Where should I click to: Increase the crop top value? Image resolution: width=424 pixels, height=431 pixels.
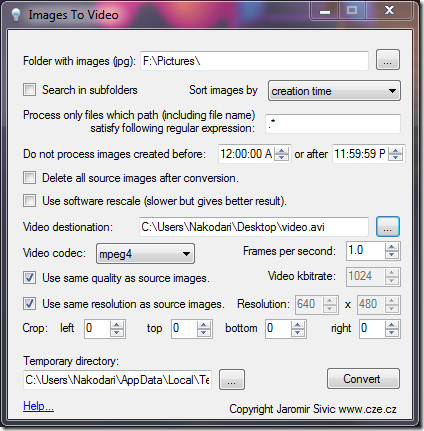[x=203, y=325]
